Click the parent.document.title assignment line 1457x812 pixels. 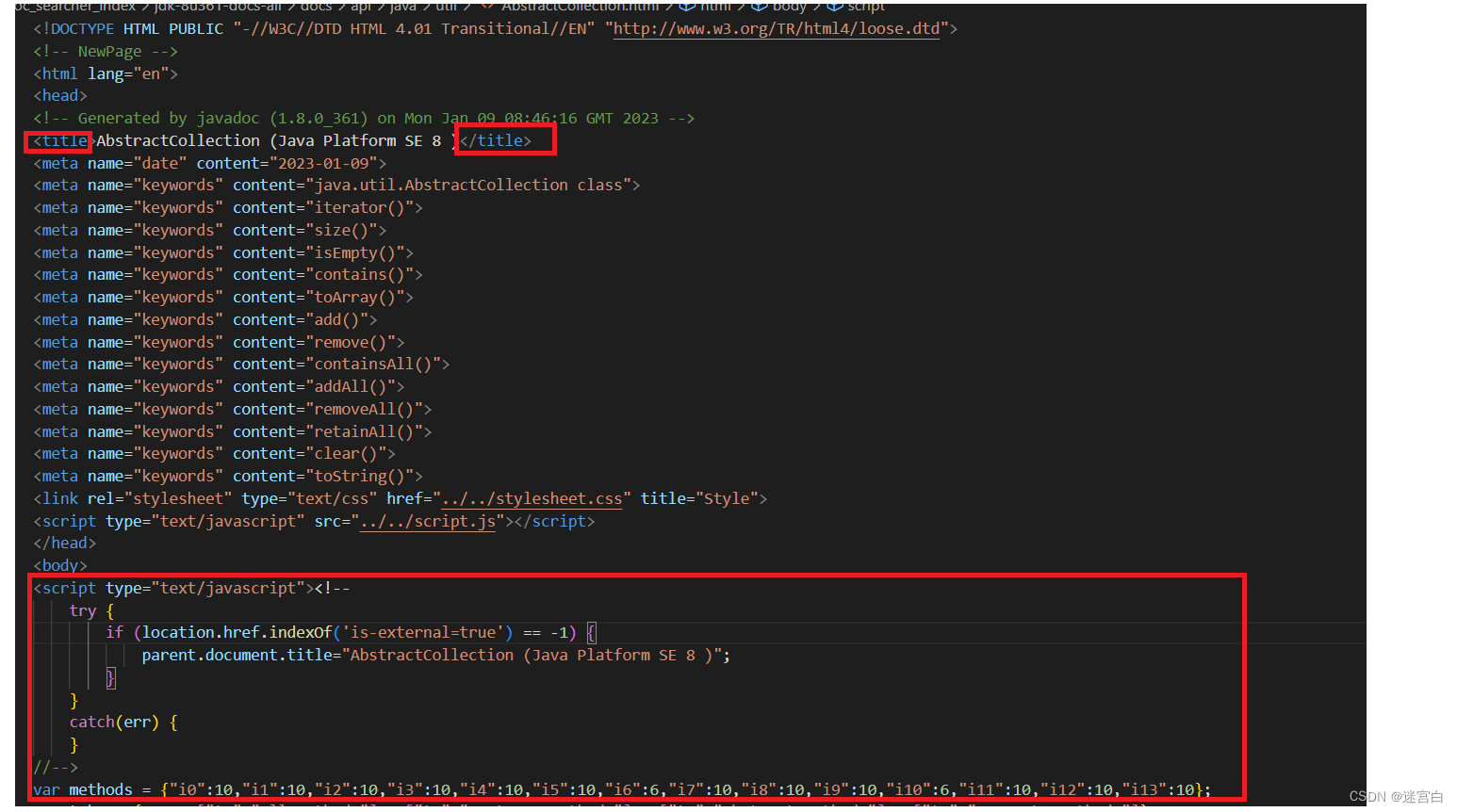click(x=436, y=655)
